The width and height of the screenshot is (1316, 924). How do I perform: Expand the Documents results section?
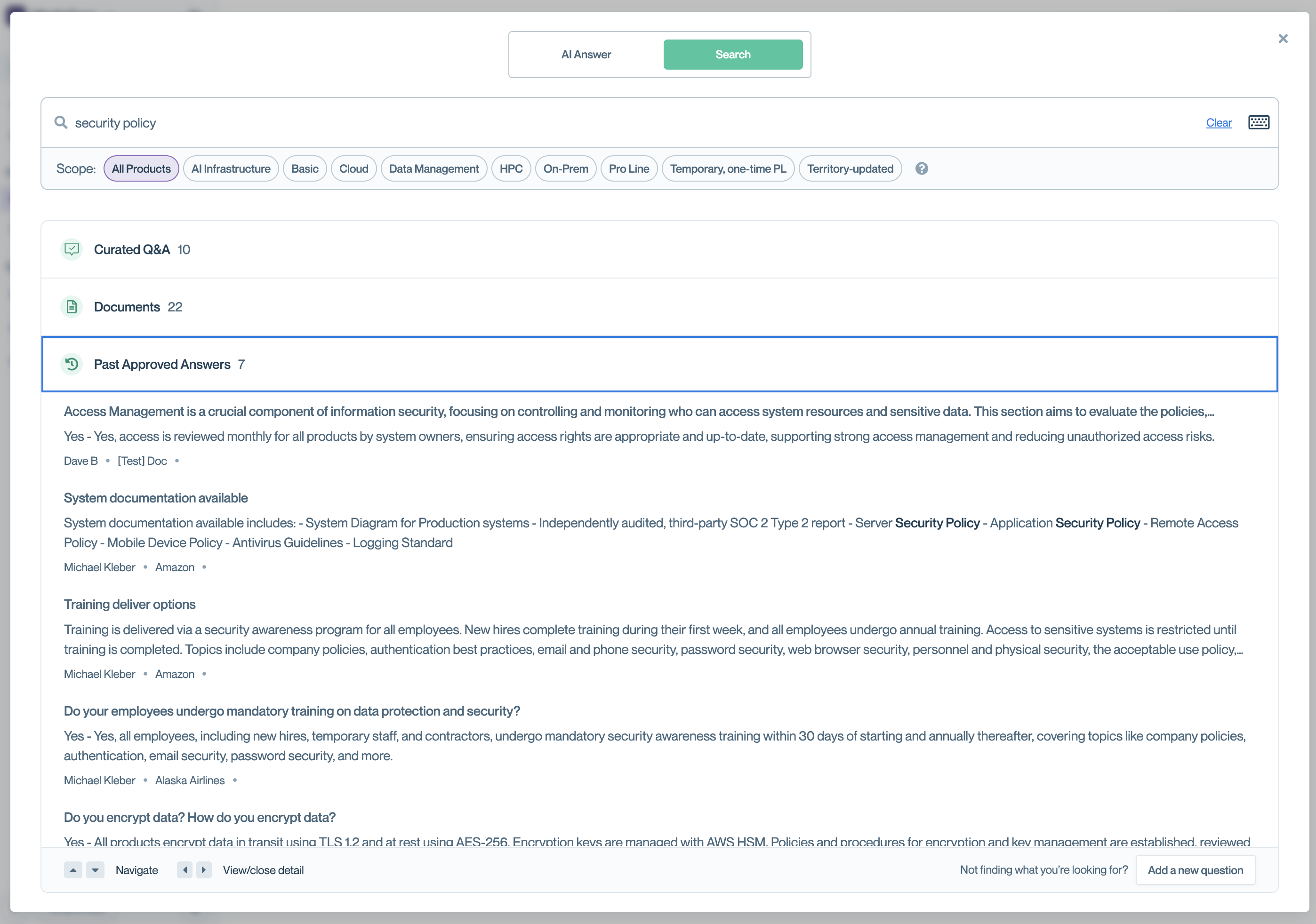[127, 307]
